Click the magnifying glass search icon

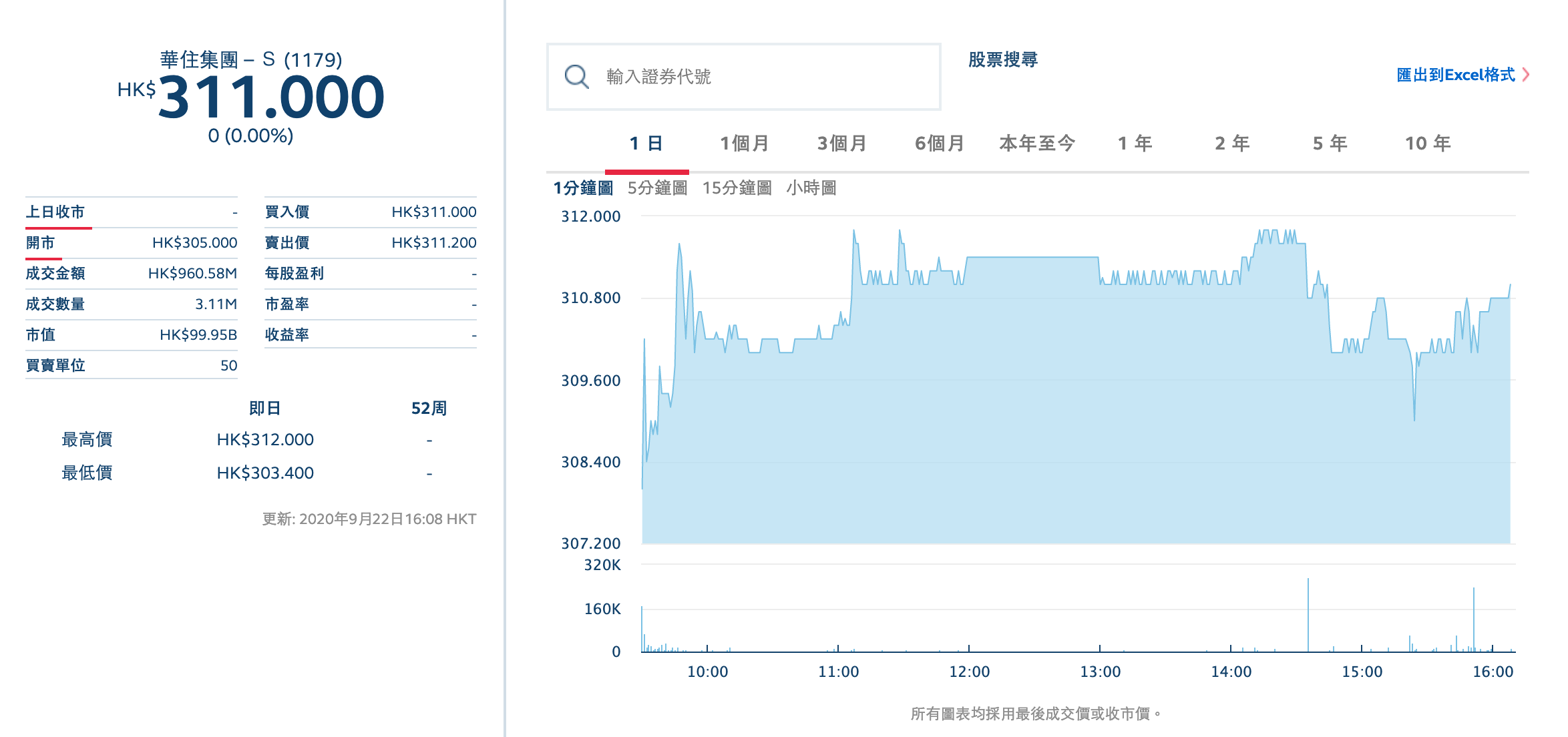tap(576, 77)
